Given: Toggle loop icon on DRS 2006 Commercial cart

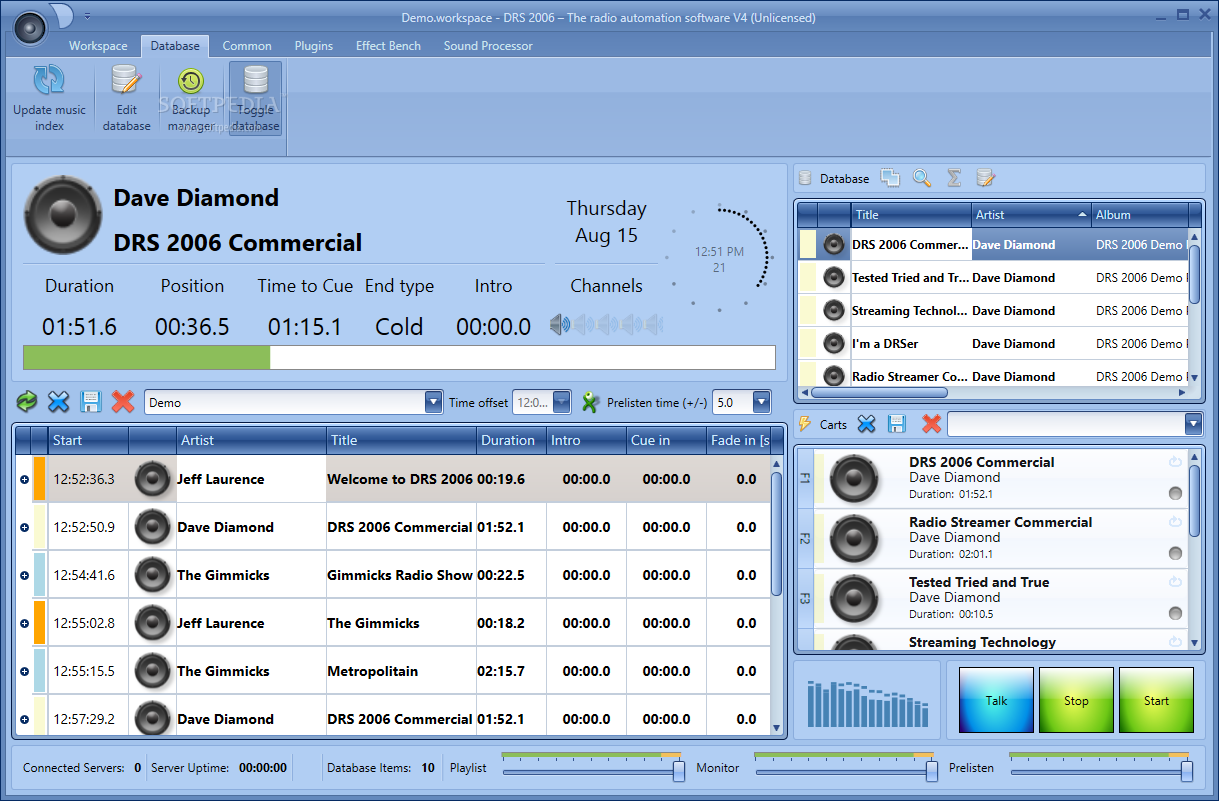Looking at the screenshot, I should coord(1175,462).
